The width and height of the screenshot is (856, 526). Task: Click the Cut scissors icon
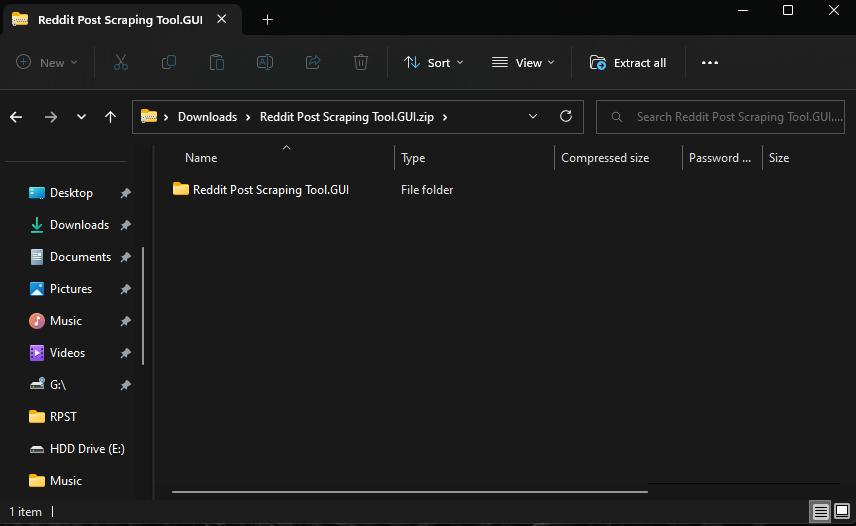click(x=121, y=63)
